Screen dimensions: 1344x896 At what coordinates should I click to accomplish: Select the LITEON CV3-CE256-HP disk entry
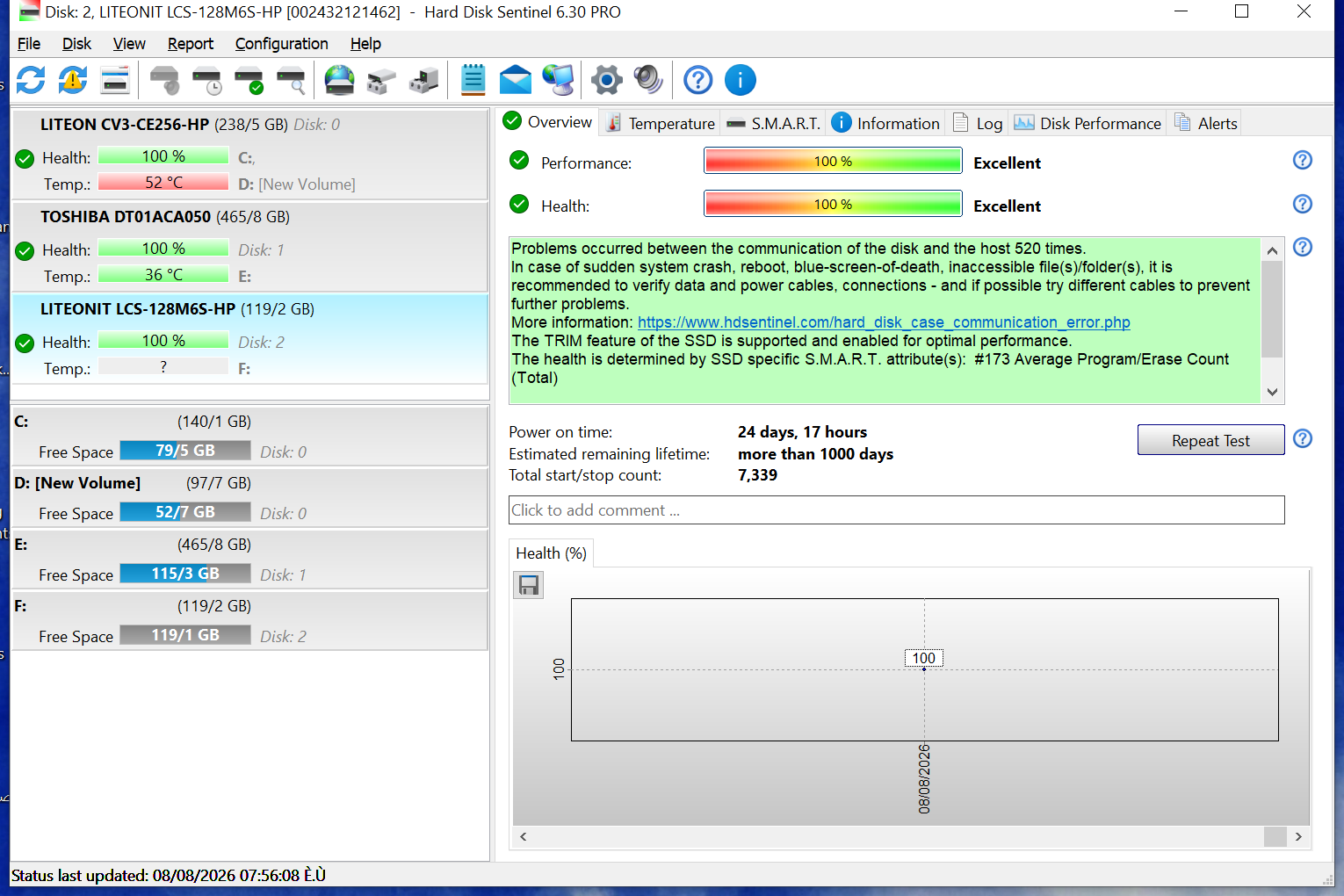tap(250, 155)
